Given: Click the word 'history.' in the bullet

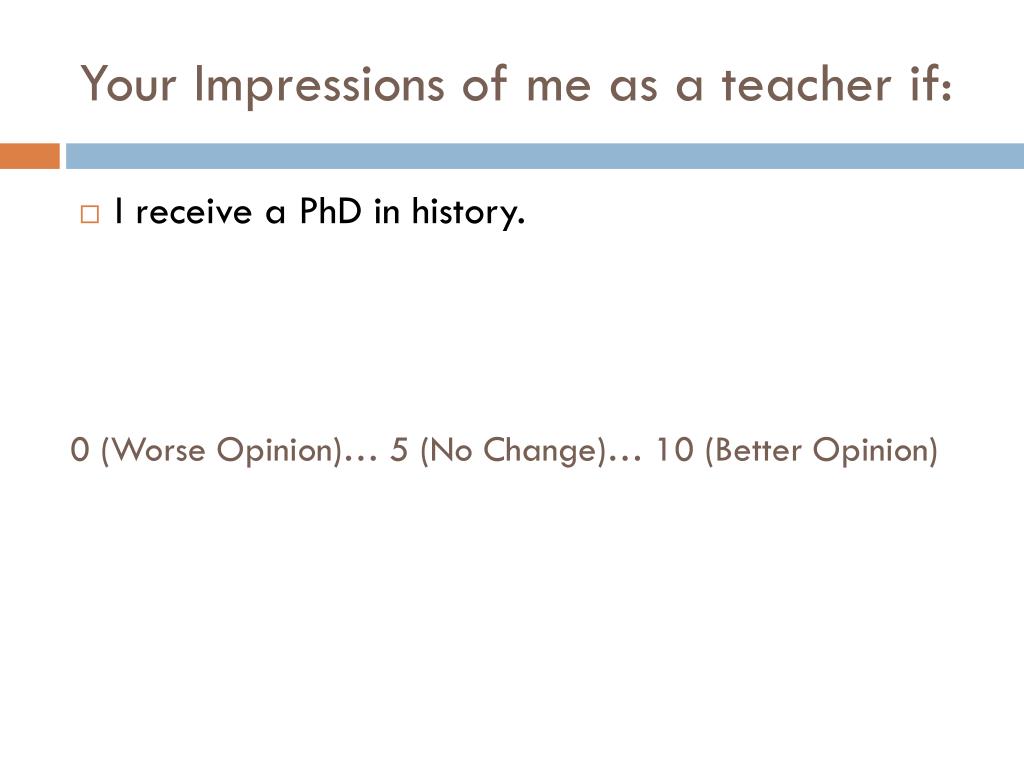Looking at the screenshot, I should [468, 212].
